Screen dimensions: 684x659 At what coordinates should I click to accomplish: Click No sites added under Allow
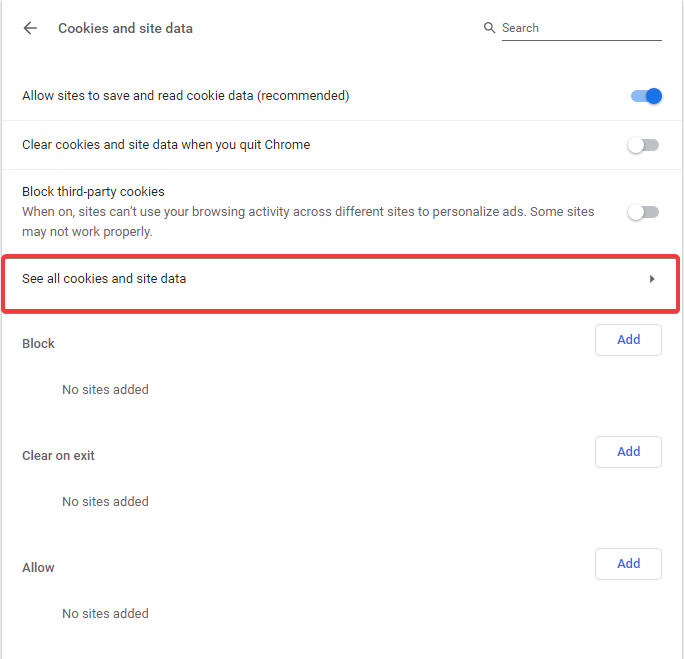(x=105, y=613)
